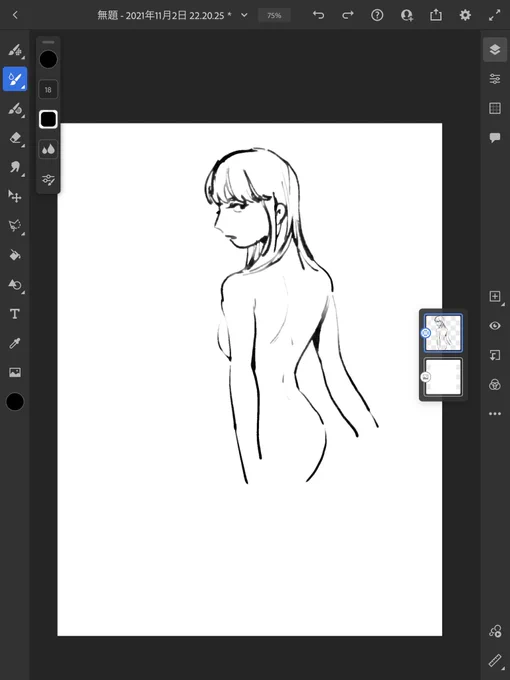Open the three-circles blend options icon

click(x=495, y=384)
